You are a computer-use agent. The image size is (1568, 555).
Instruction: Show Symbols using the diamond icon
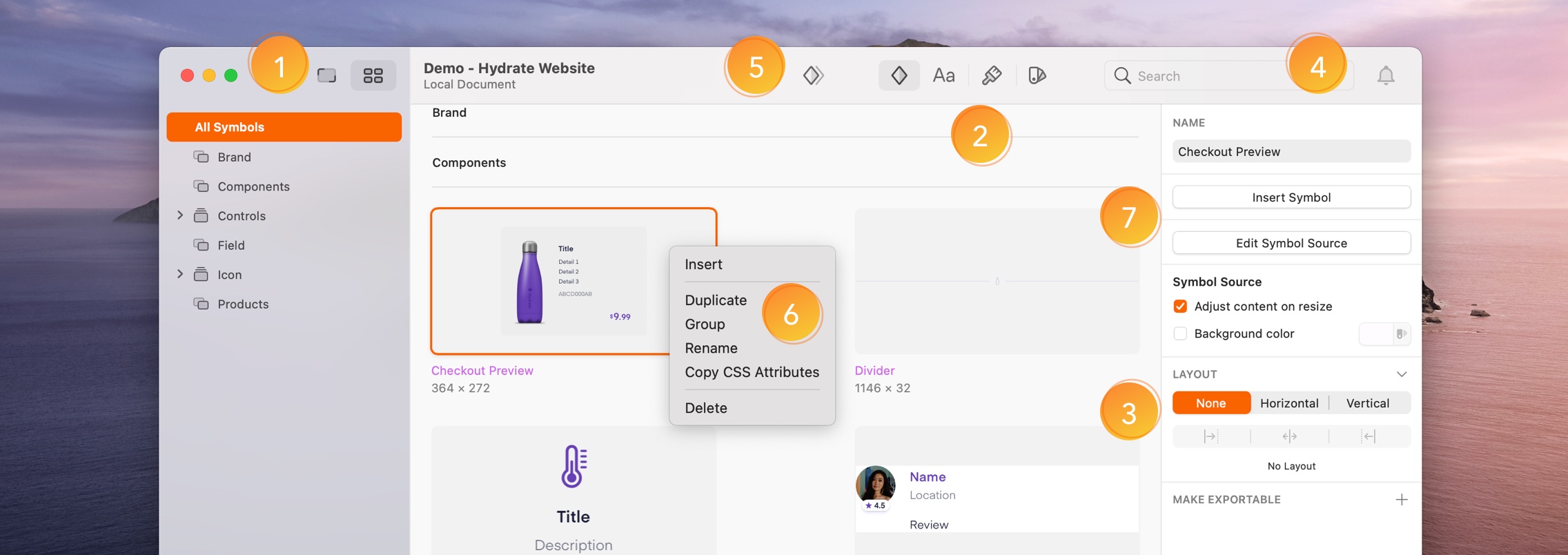(899, 75)
